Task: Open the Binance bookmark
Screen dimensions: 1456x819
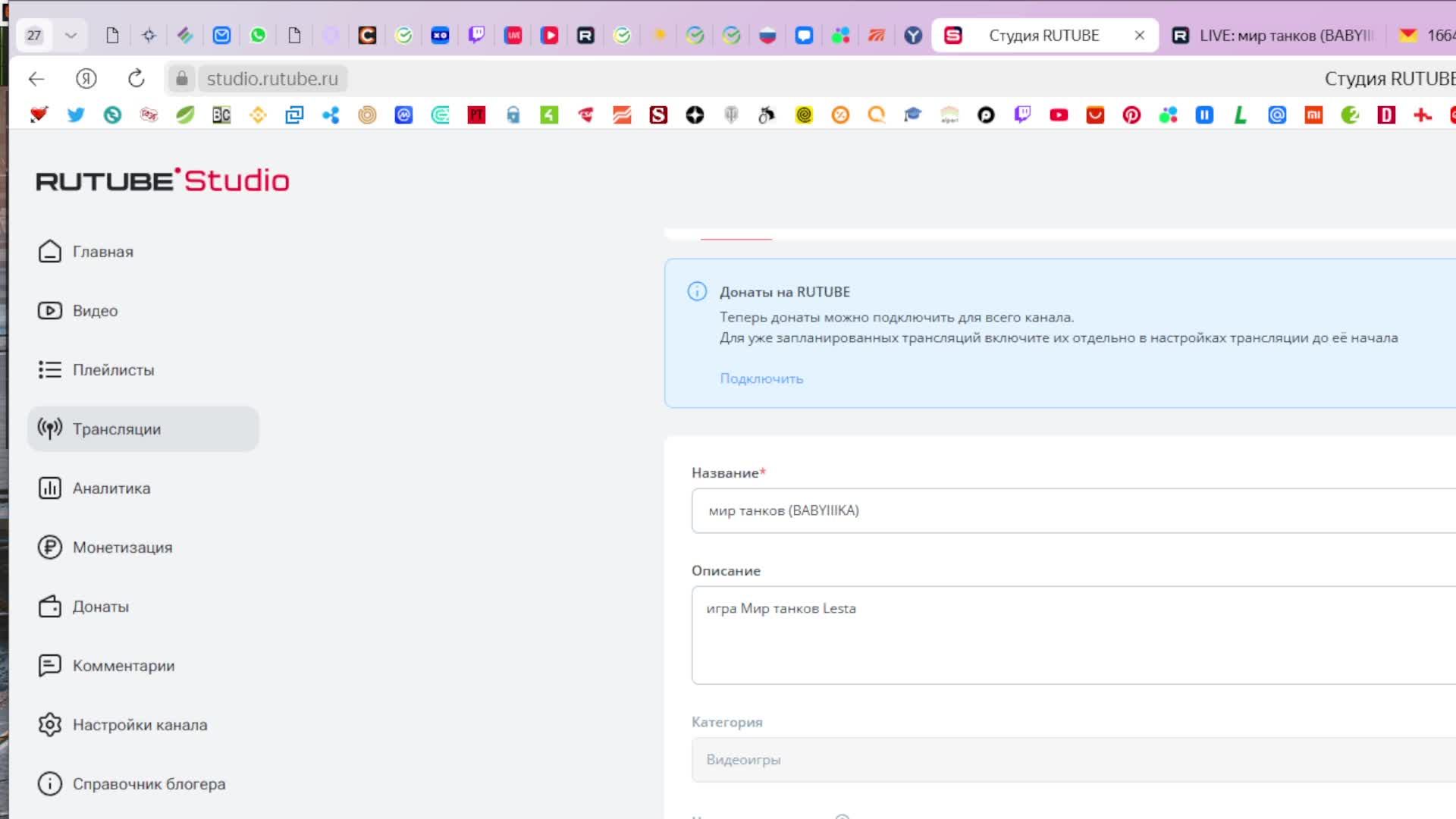Action: pyautogui.click(x=258, y=115)
